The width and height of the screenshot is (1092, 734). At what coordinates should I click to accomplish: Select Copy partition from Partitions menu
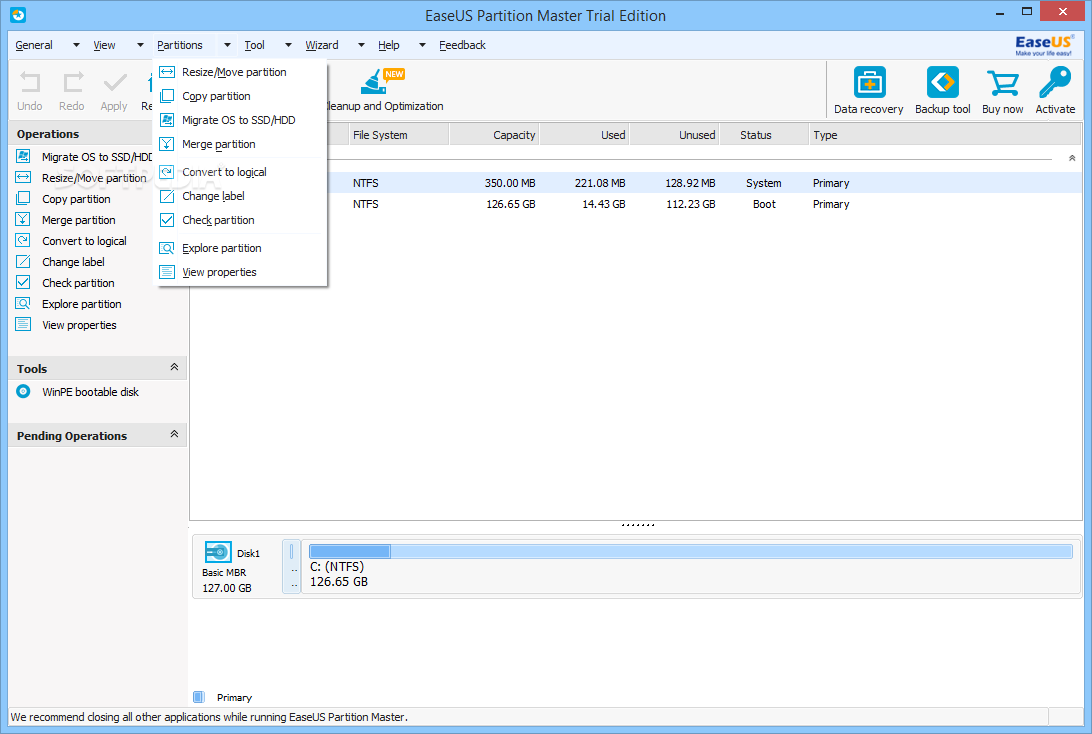pos(240,96)
